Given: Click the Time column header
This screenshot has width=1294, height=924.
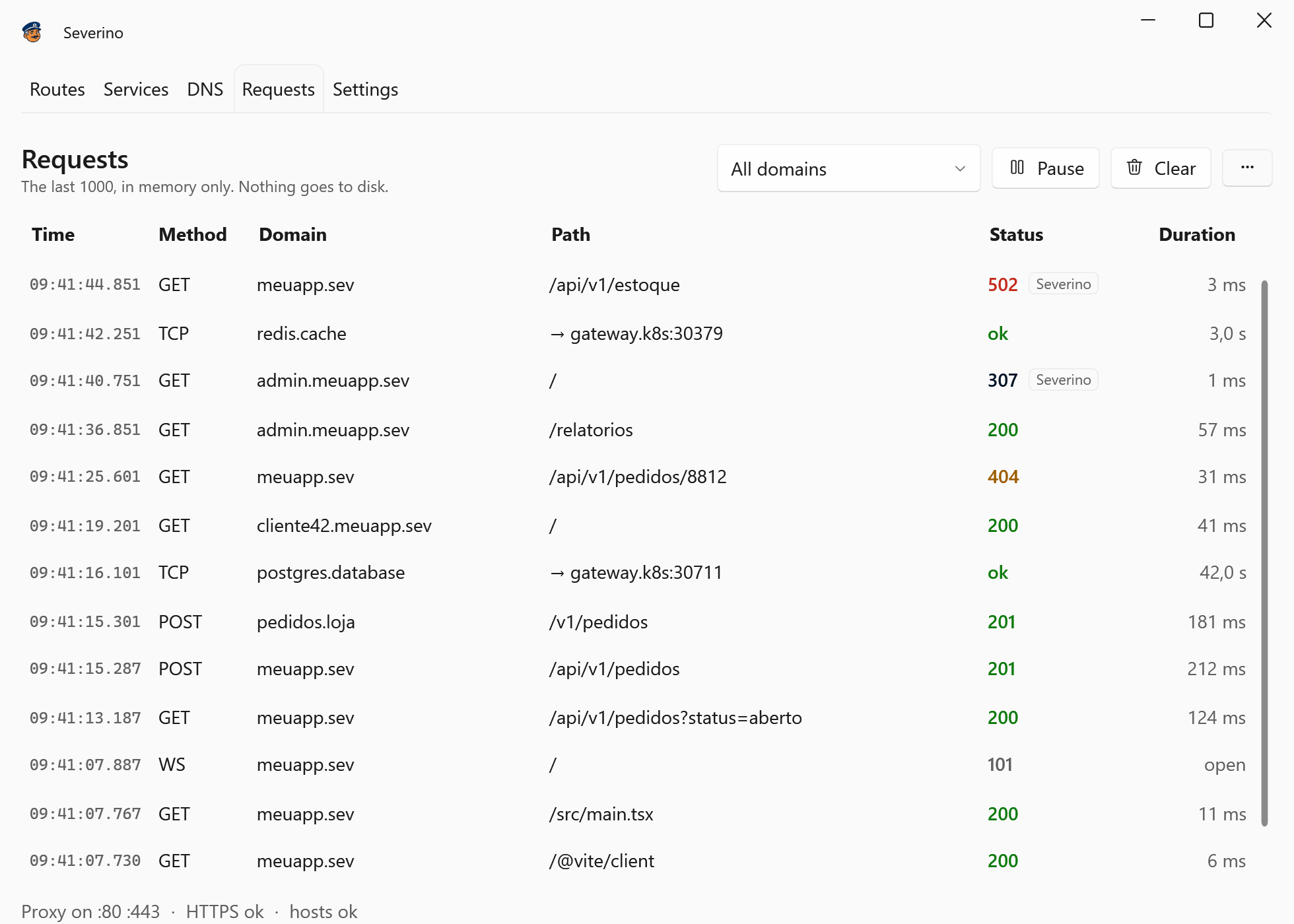Looking at the screenshot, I should tap(53, 234).
